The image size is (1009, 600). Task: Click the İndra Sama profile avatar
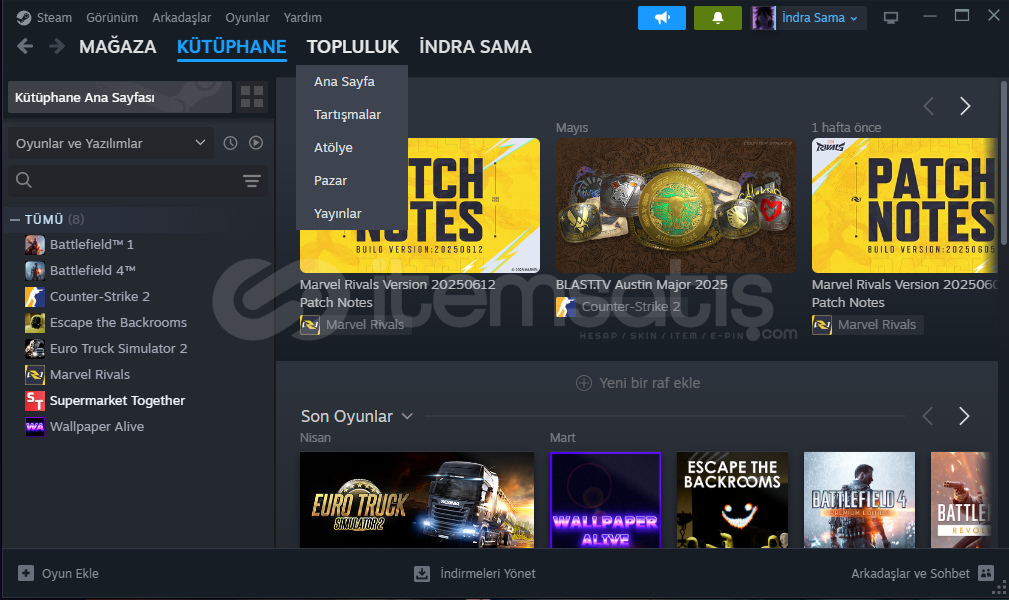(763, 18)
